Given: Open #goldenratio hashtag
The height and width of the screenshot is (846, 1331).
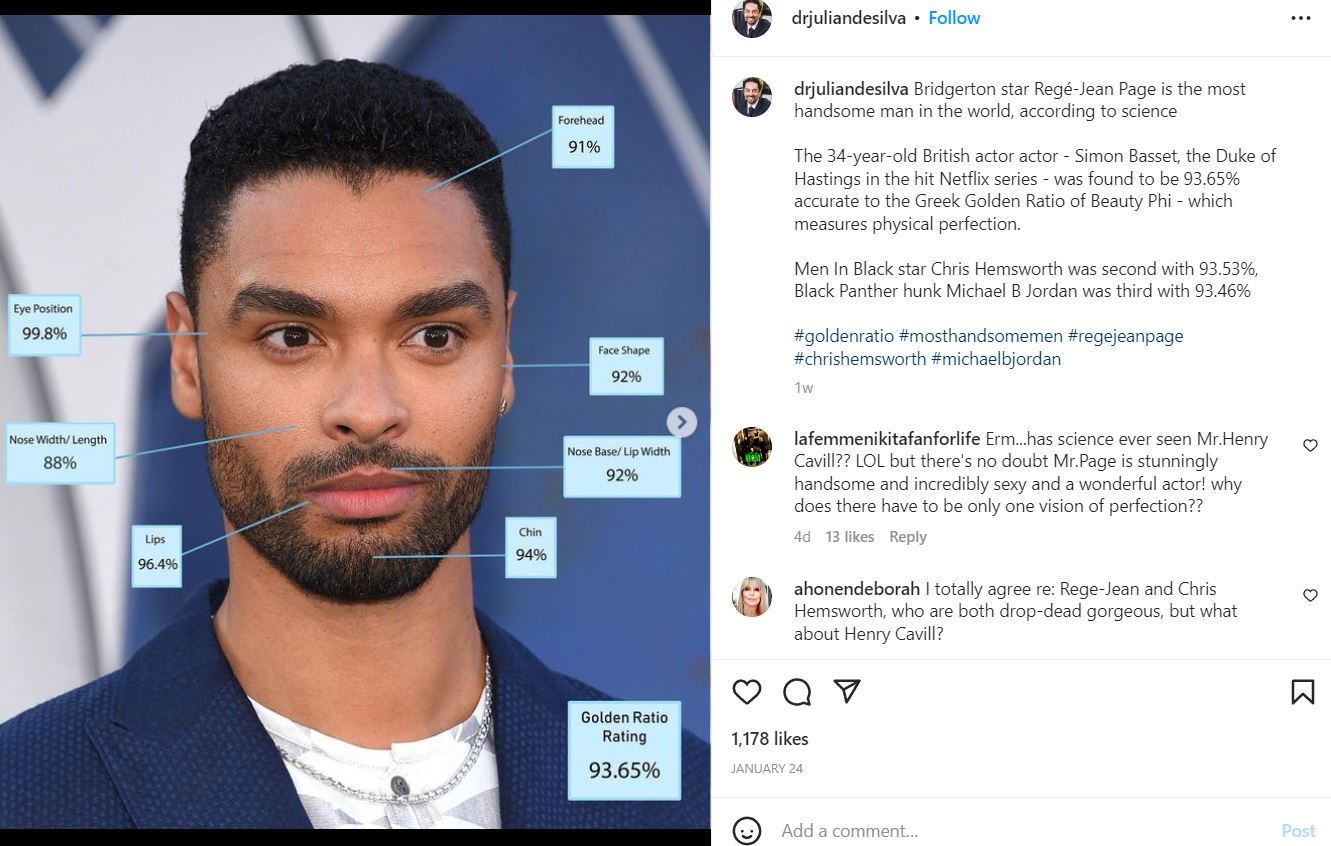Looking at the screenshot, I should (844, 336).
